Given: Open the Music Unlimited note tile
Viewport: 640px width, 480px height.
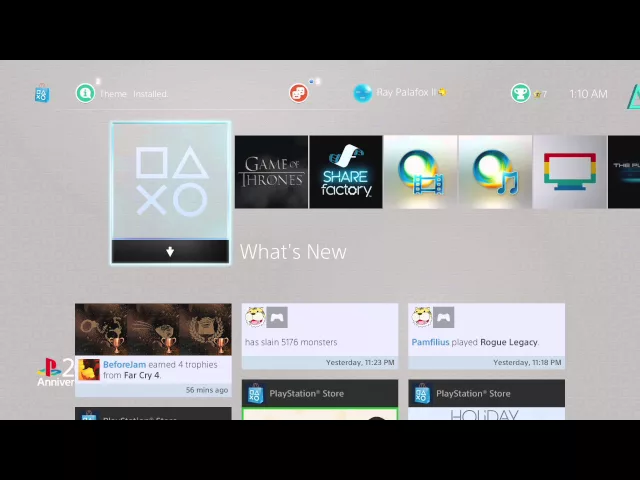Looking at the screenshot, I should (x=495, y=172).
